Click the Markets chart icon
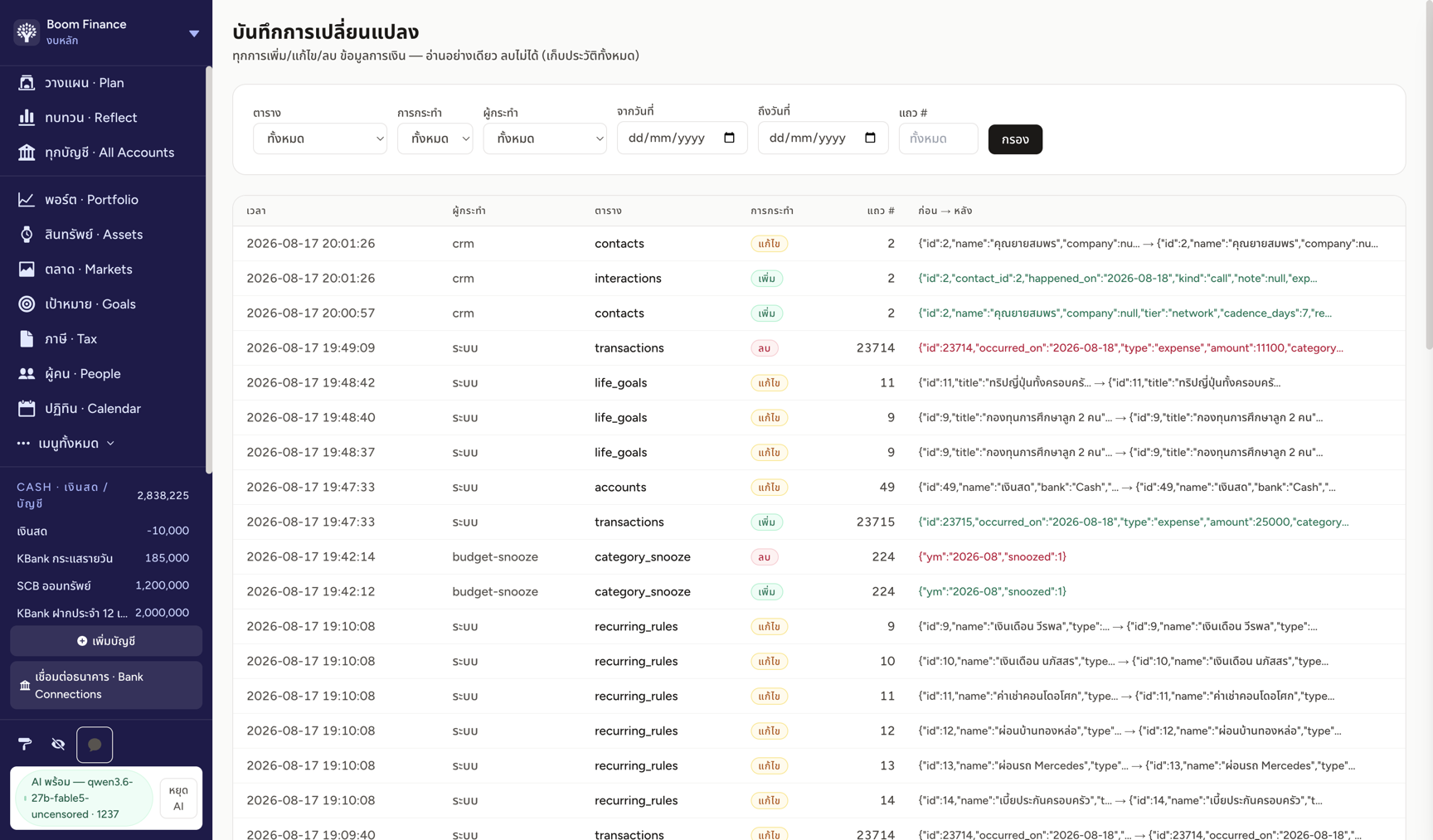The width and height of the screenshot is (1433, 840). [x=27, y=269]
